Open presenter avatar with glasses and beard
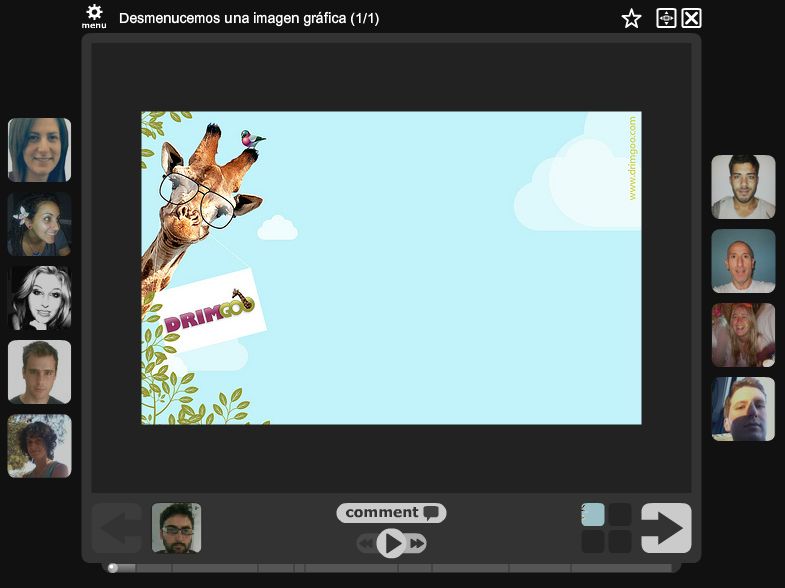This screenshot has height=588, width=785. pyautogui.click(x=176, y=528)
